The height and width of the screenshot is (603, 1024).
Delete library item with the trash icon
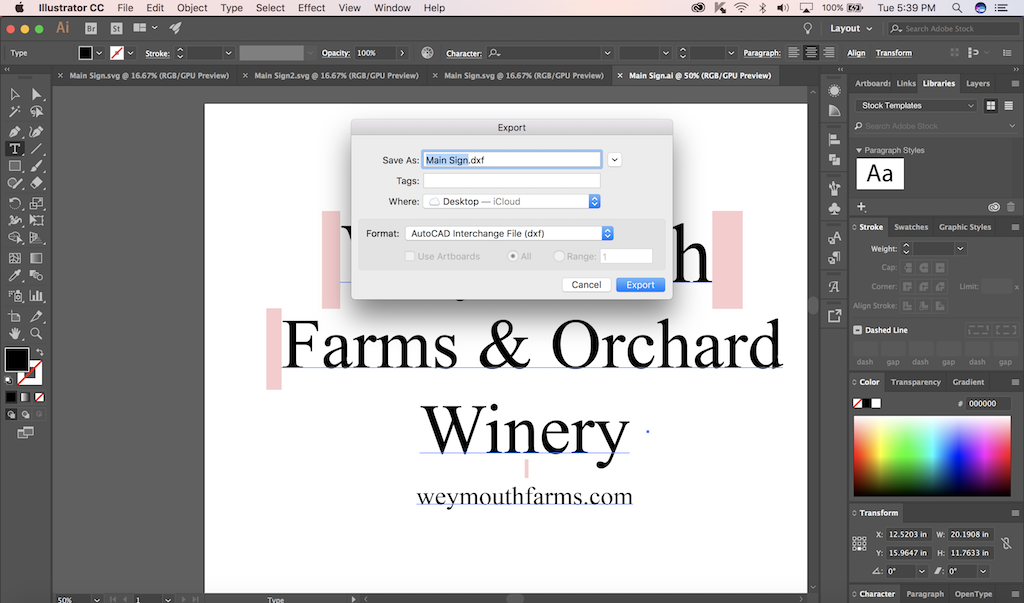pyautogui.click(x=1011, y=207)
